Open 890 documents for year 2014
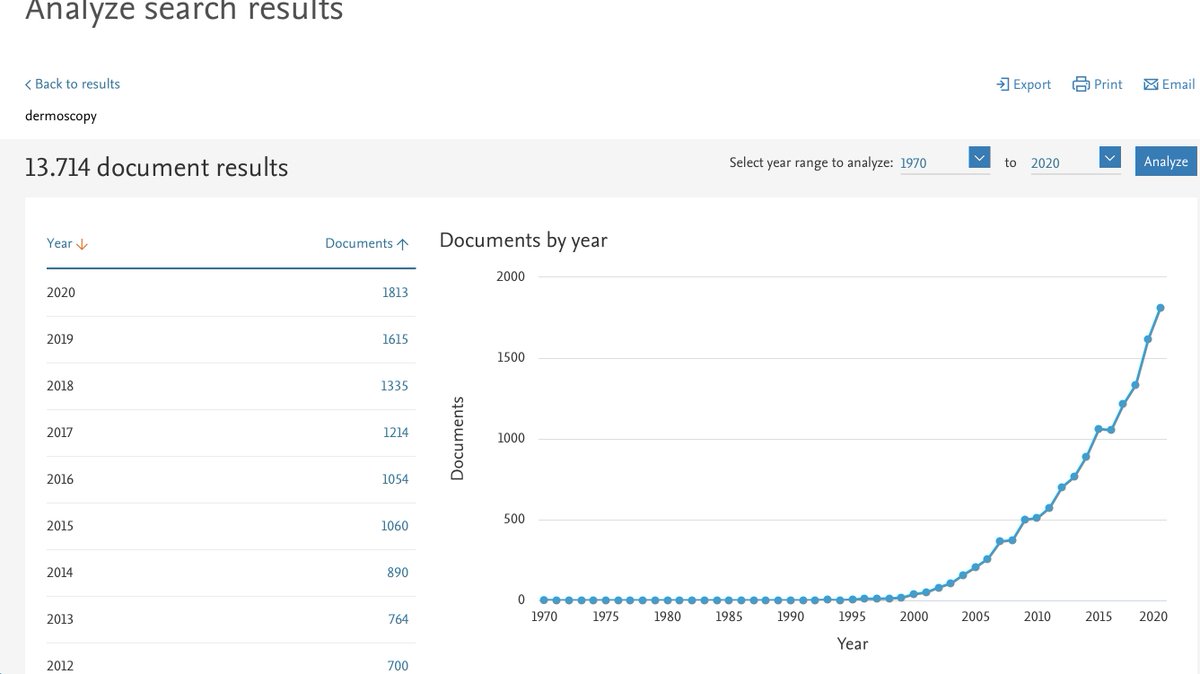Viewport: 1200px width, 674px height. coord(398,573)
